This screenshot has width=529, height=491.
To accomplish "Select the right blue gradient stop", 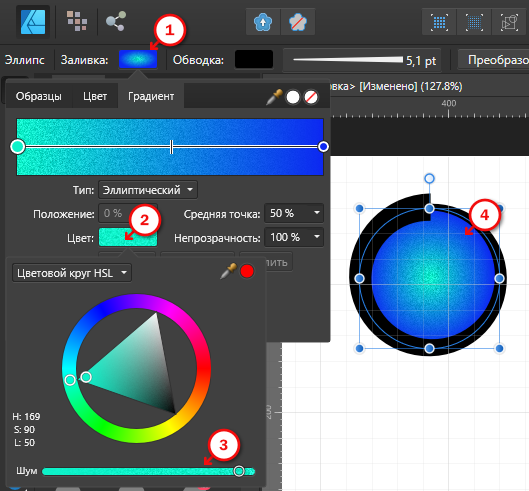I will pyautogui.click(x=323, y=147).
